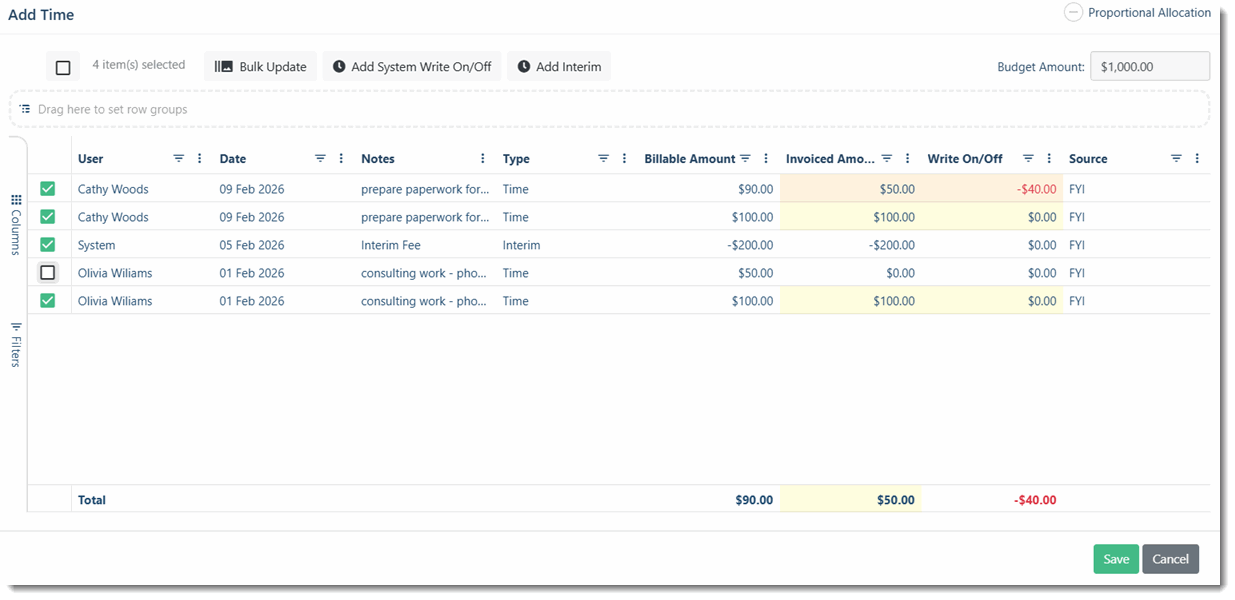Check Olivia Wiliams $50.00 row checkbox
Image resolution: width=1235 pixels, height=600 pixels.
tap(47, 273)
